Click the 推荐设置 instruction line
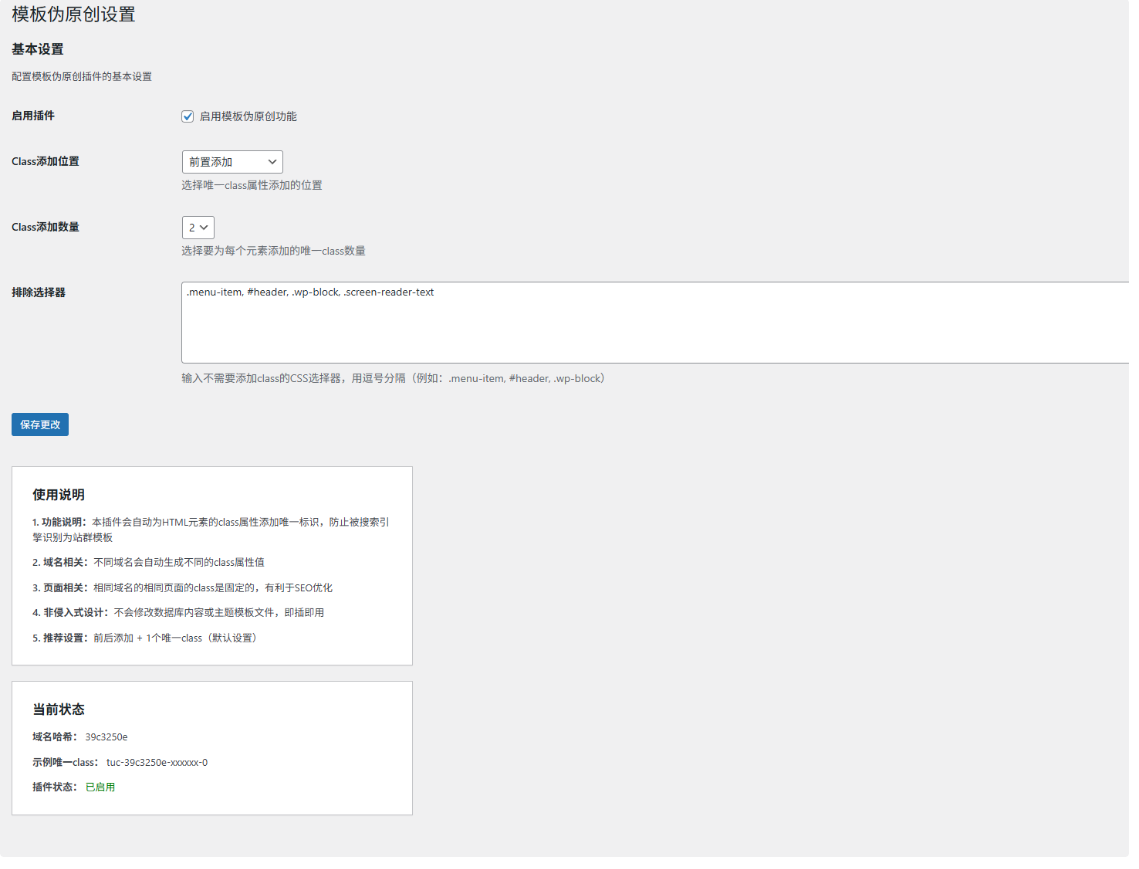The height and width of the screenshot is (869, 1139). [145, 638]
